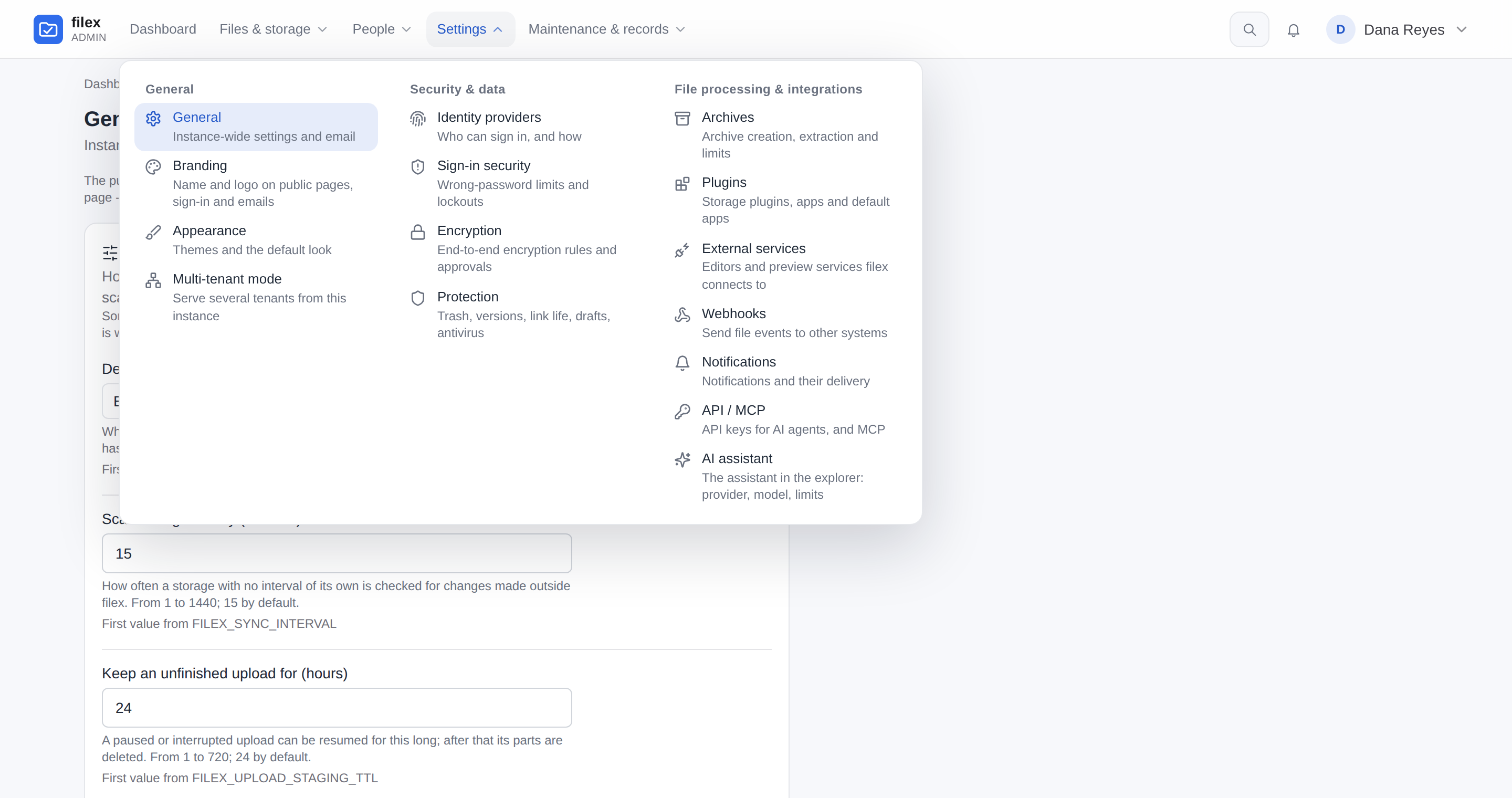This screenshot has width=1512, height=798.
Task: Click the API / MCP key icon
Action: (682, 411)
